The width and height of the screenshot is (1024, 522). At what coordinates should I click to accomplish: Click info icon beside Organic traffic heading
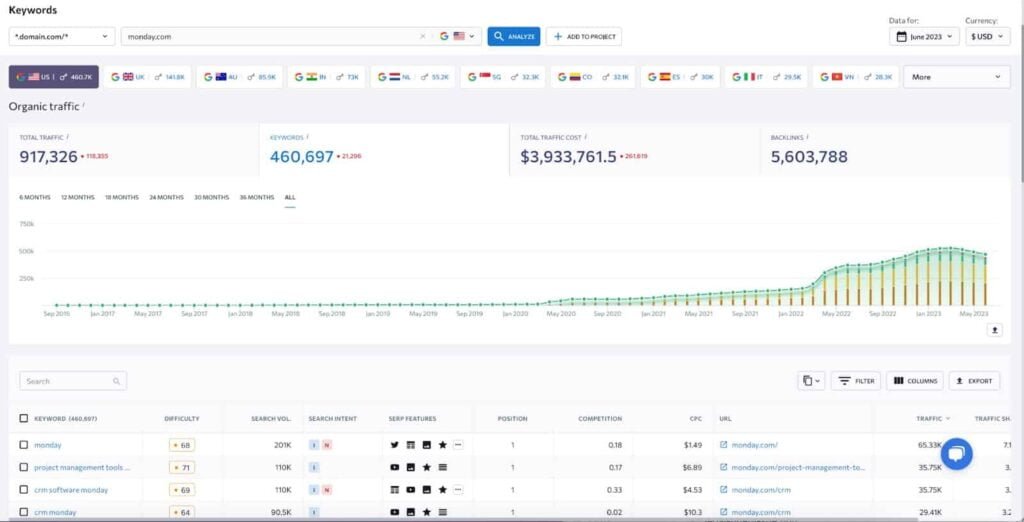84,105
